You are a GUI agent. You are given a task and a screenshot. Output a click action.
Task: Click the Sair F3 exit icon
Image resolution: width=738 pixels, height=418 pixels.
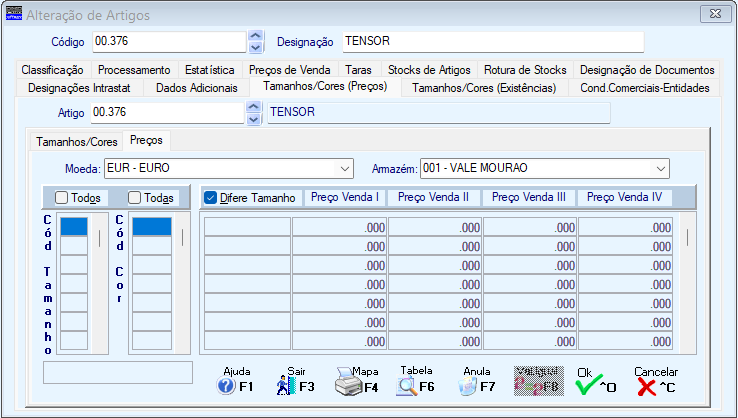point(283,385)
